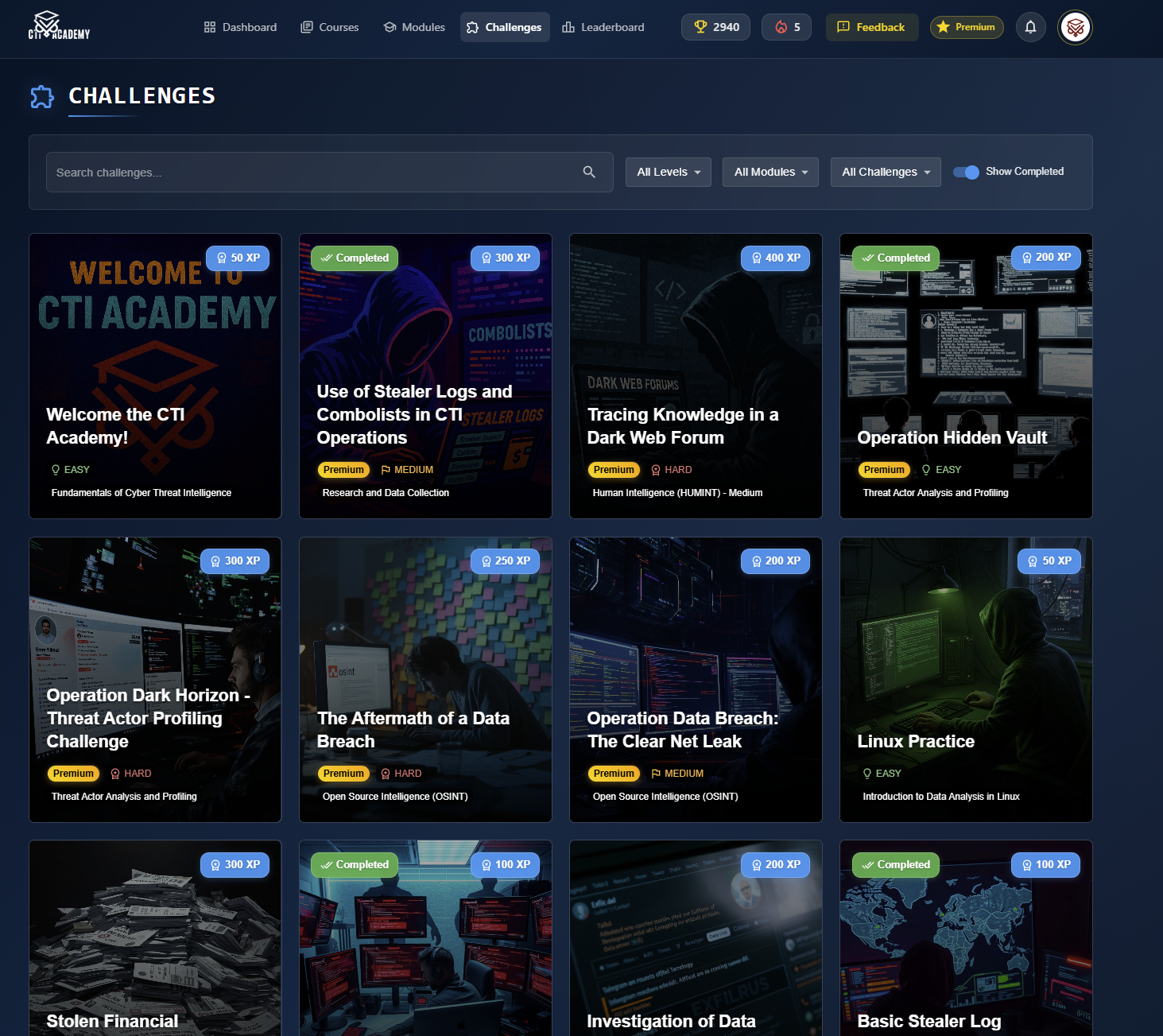This screenshot has width=1163, height=1036.
Task: Click the 250 XP badge on Aftermath card
Action: (506, 561)
